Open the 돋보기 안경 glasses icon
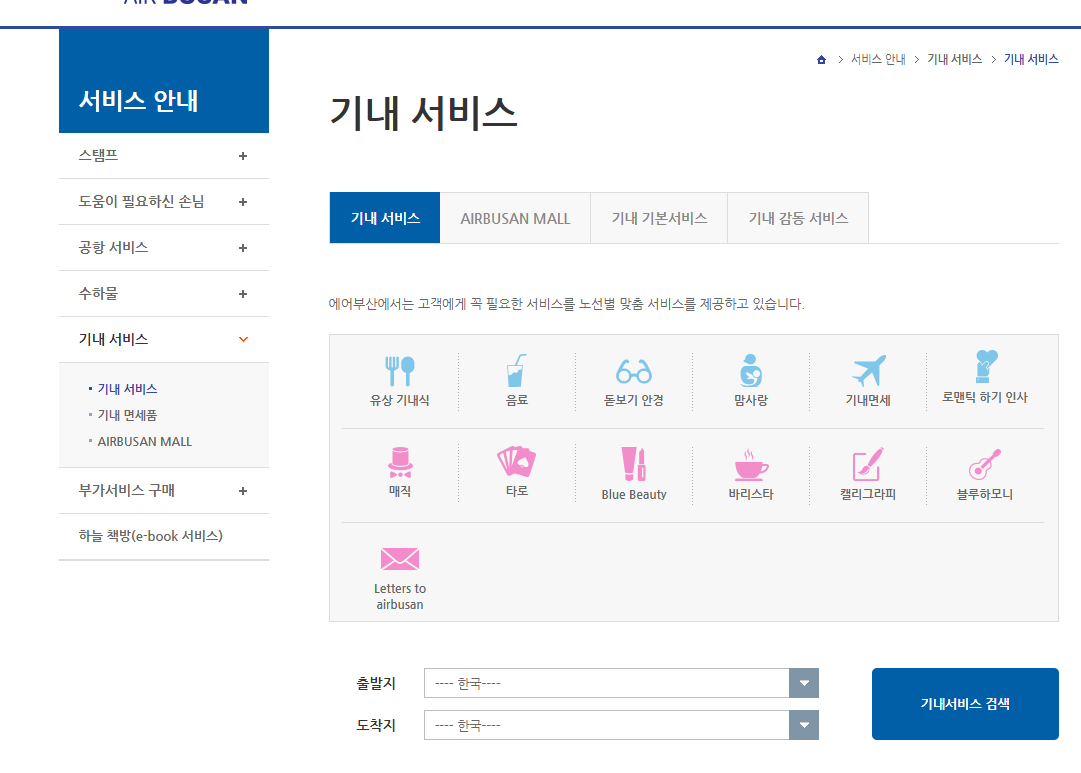Viewport: 1081px width, 773px height. [634, 372]
